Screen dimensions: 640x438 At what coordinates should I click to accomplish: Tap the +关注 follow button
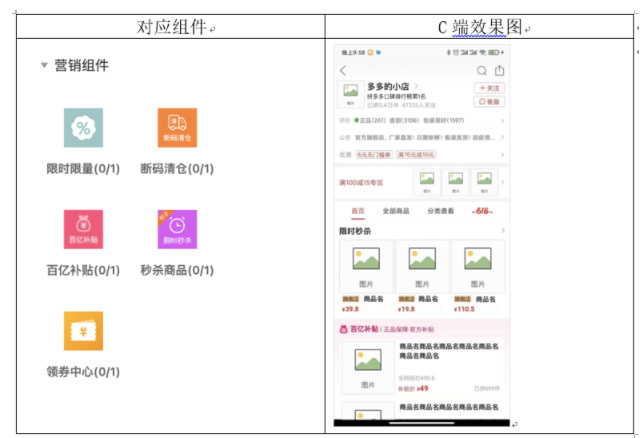489,88
